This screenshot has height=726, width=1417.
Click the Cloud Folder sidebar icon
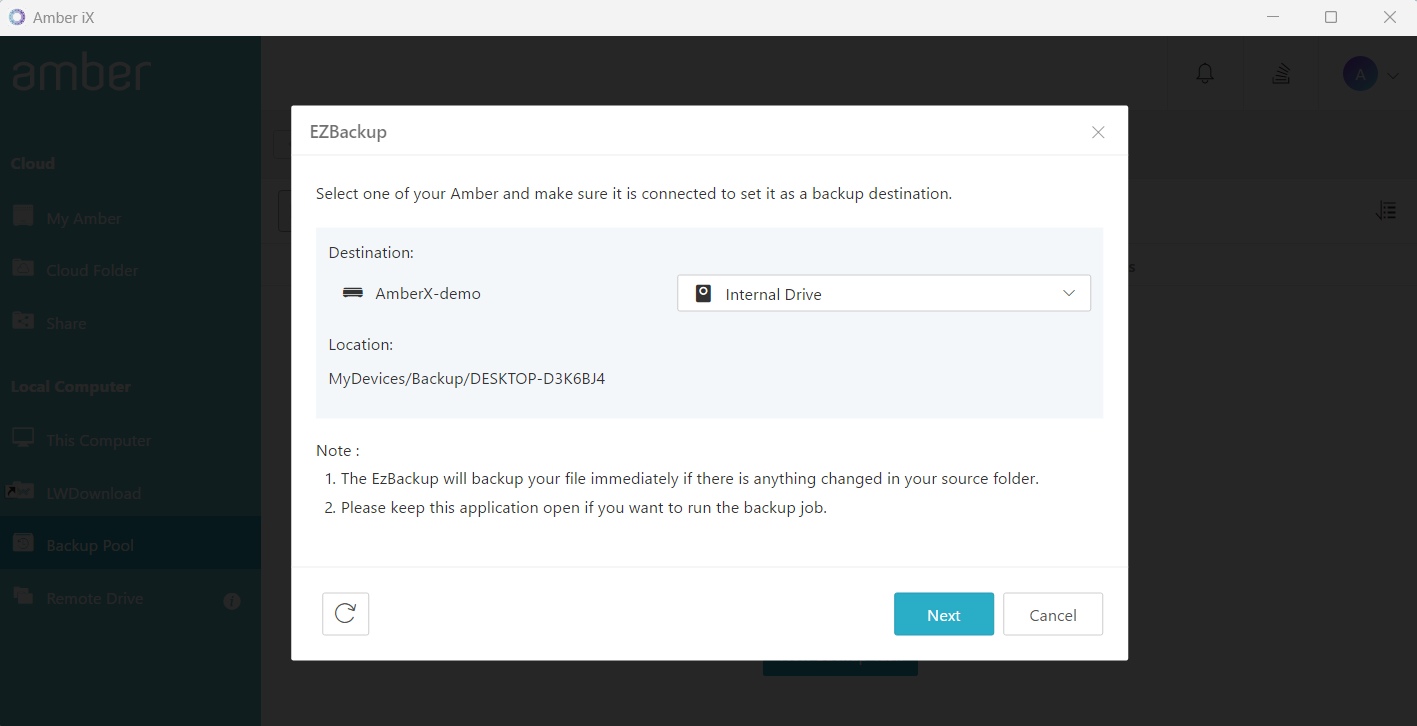23,268
